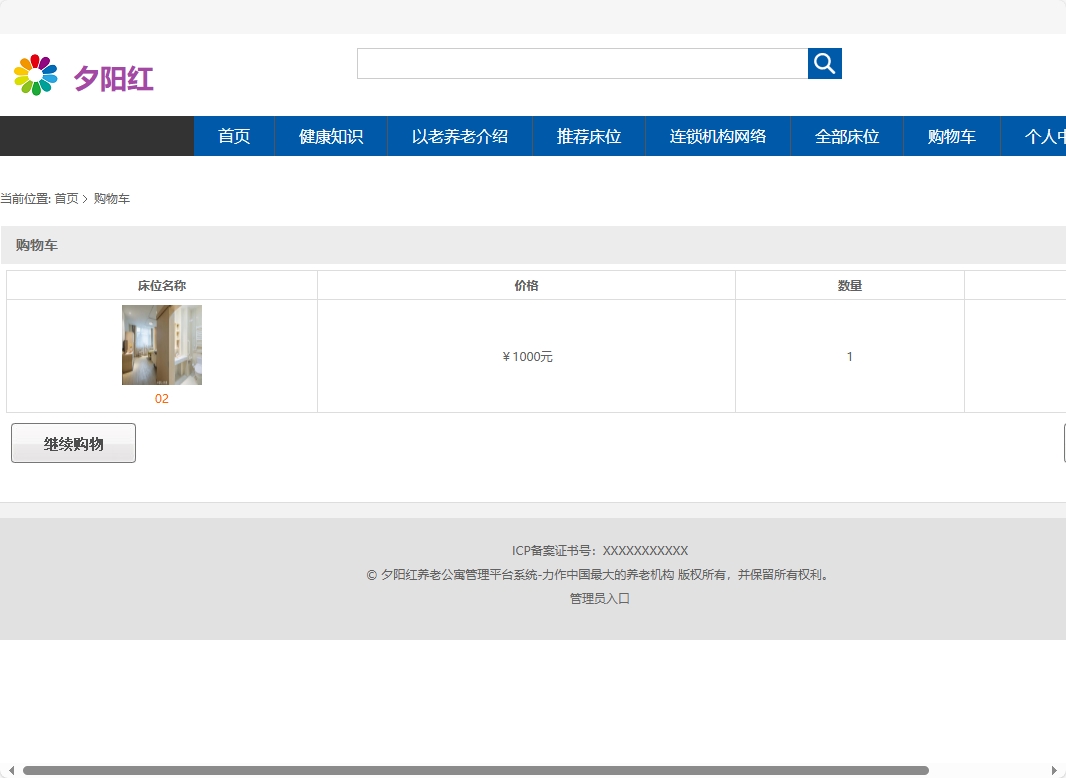Viewport: 1066px width, 778px height.
Task: Click inside the search input field
Action: pos(580,62)
